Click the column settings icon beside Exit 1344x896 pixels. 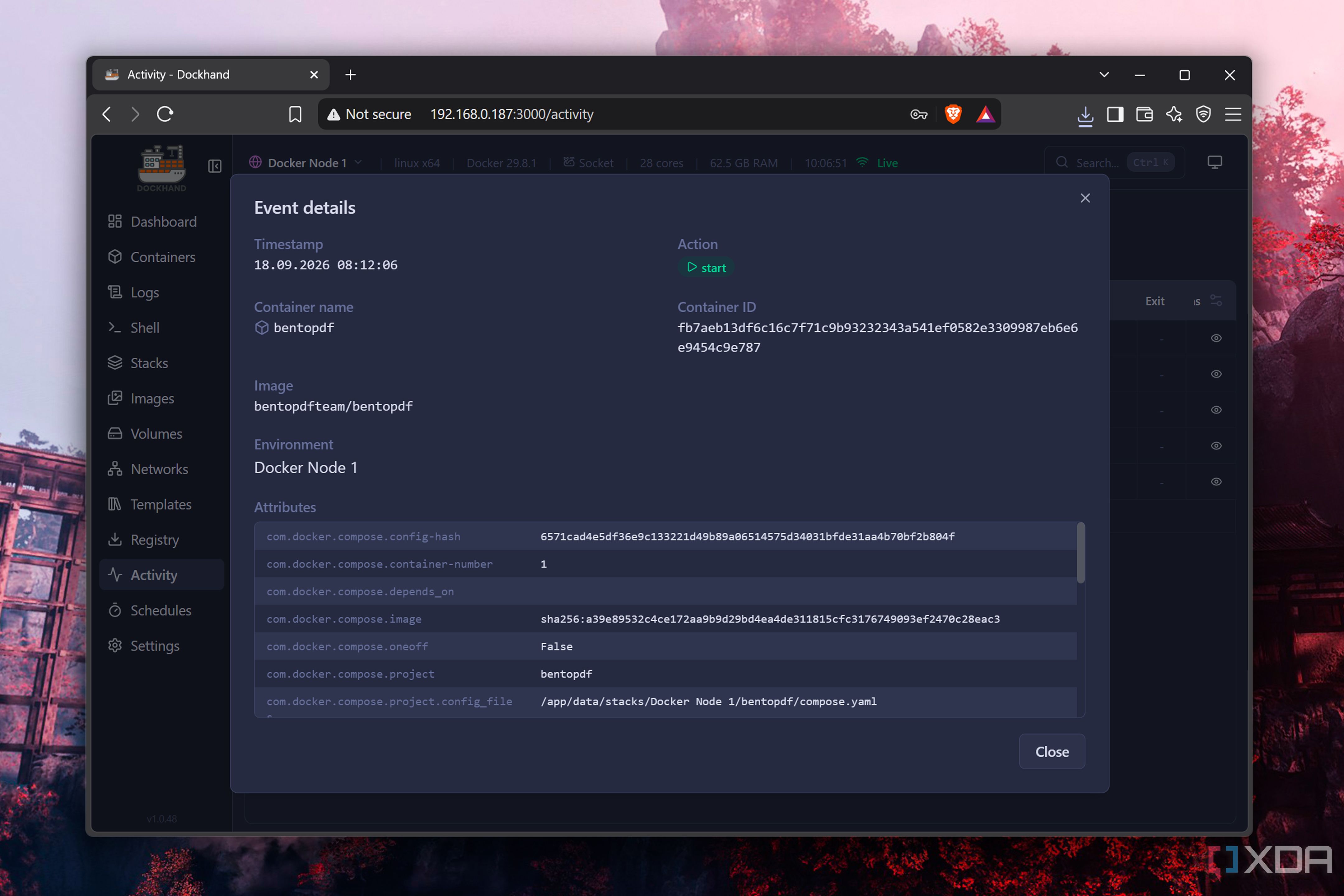[1216, 301]
